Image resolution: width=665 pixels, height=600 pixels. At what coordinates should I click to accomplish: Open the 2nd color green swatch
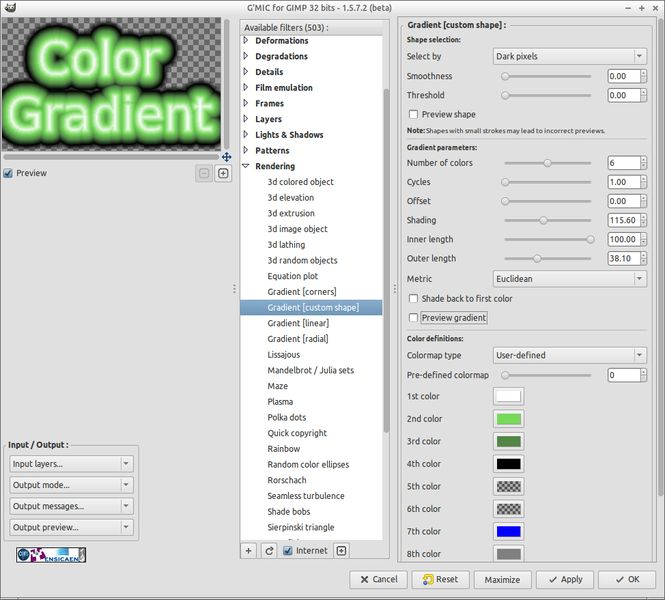(x=509, y=419)
